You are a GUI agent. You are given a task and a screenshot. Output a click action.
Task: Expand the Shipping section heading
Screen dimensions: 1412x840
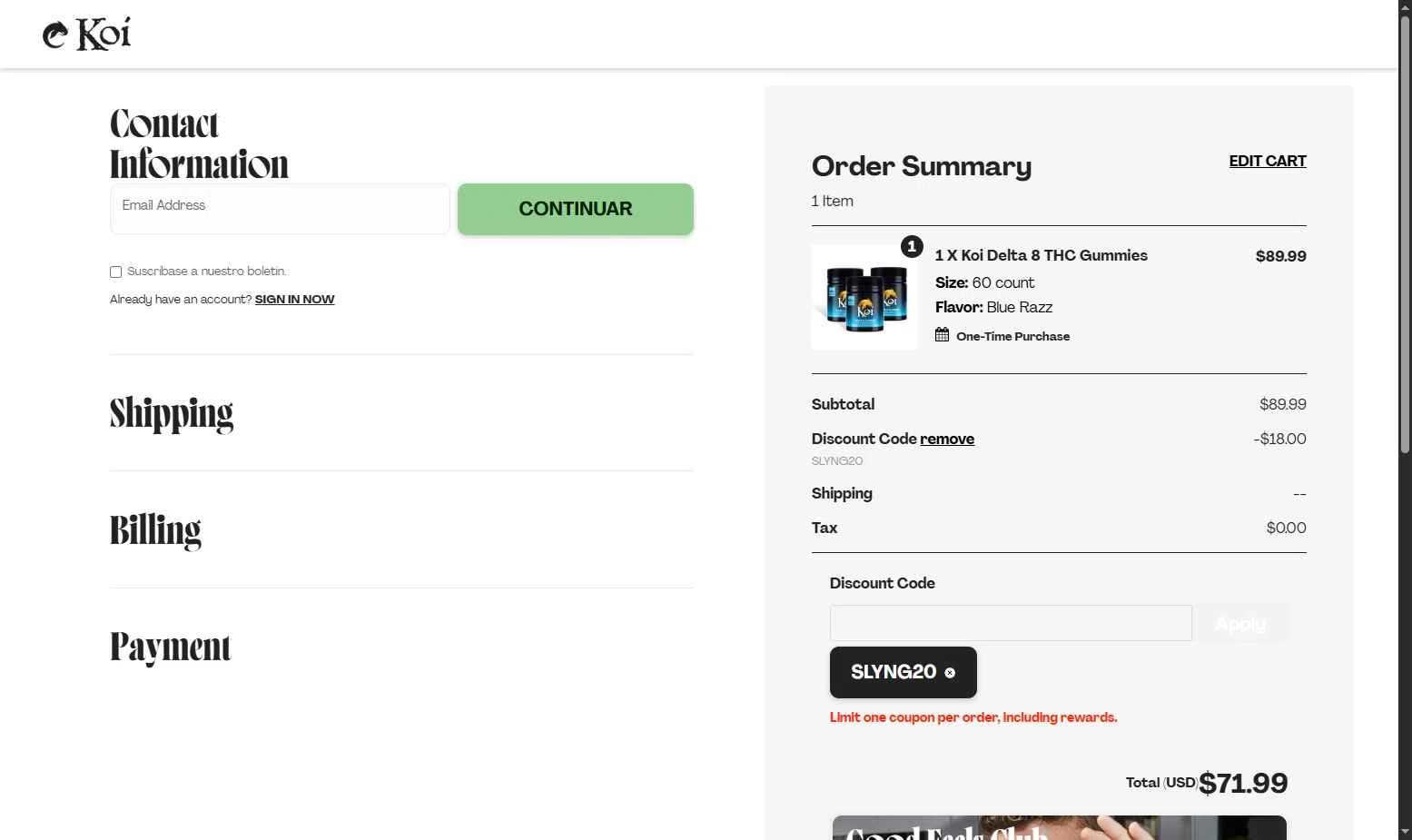tap(172, 413)
